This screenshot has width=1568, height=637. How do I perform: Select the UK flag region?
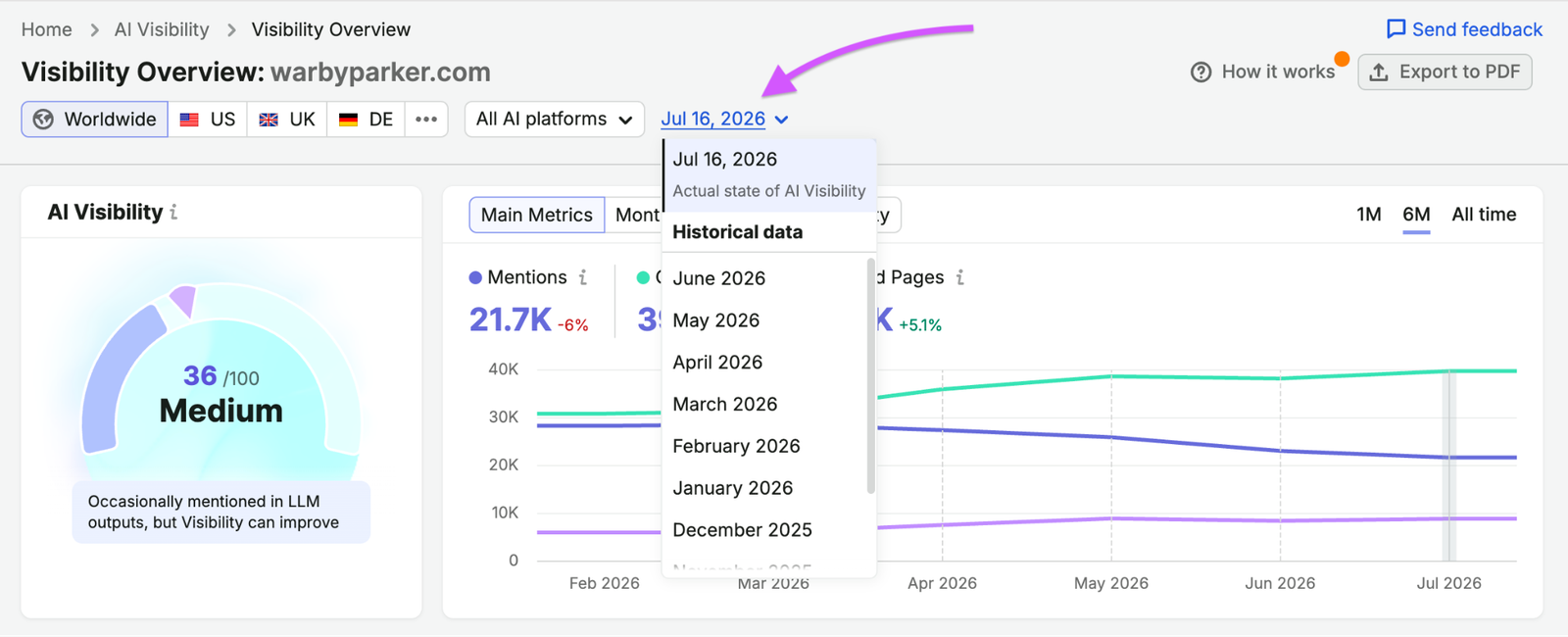point(287,120)
